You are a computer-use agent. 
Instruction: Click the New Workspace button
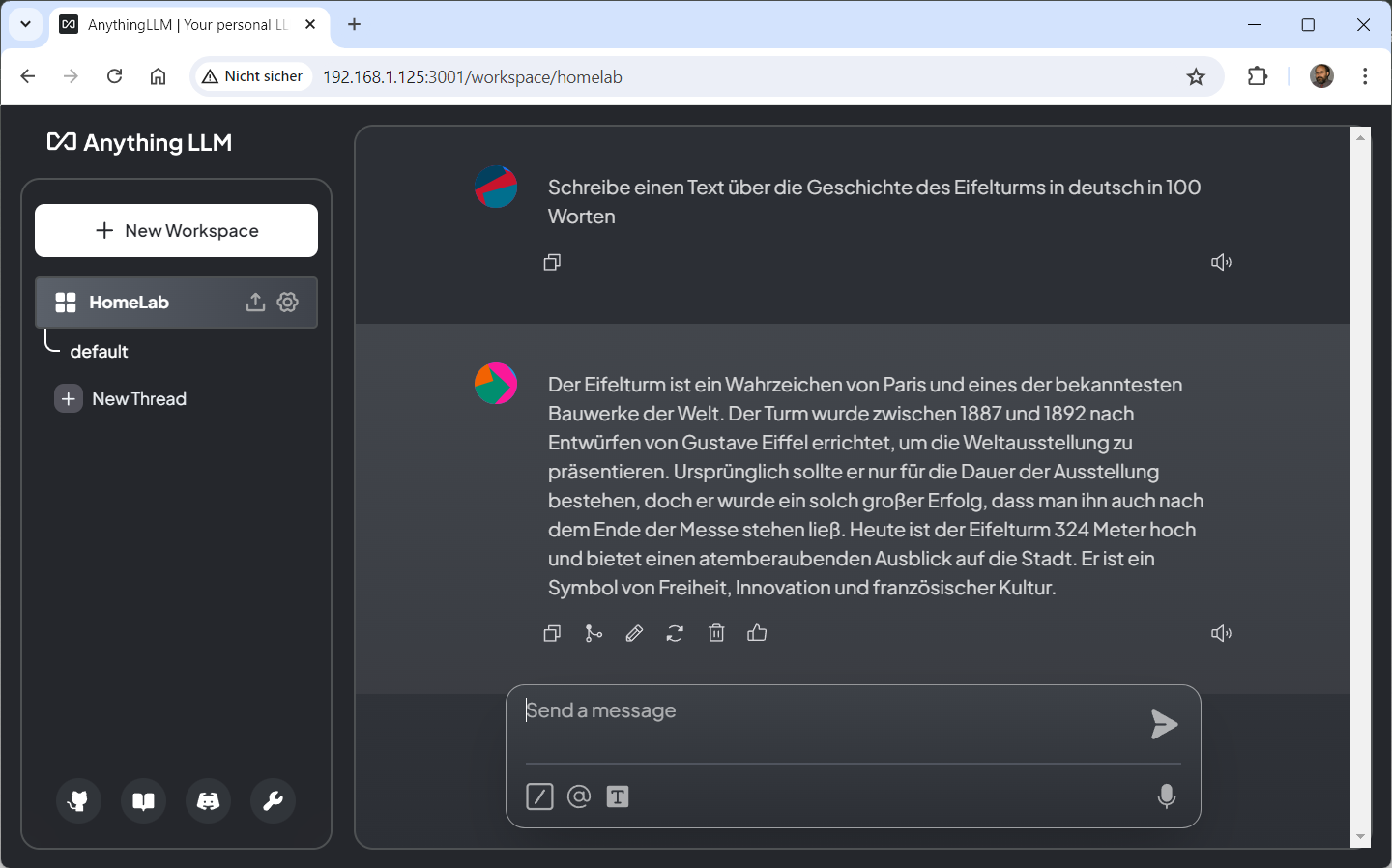pos(176,231)
